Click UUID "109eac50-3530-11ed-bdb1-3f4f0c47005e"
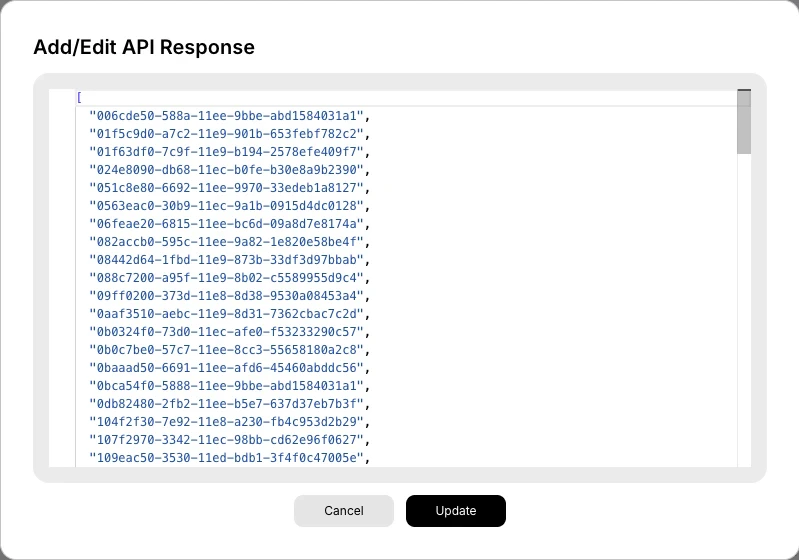 click(226, 458)
